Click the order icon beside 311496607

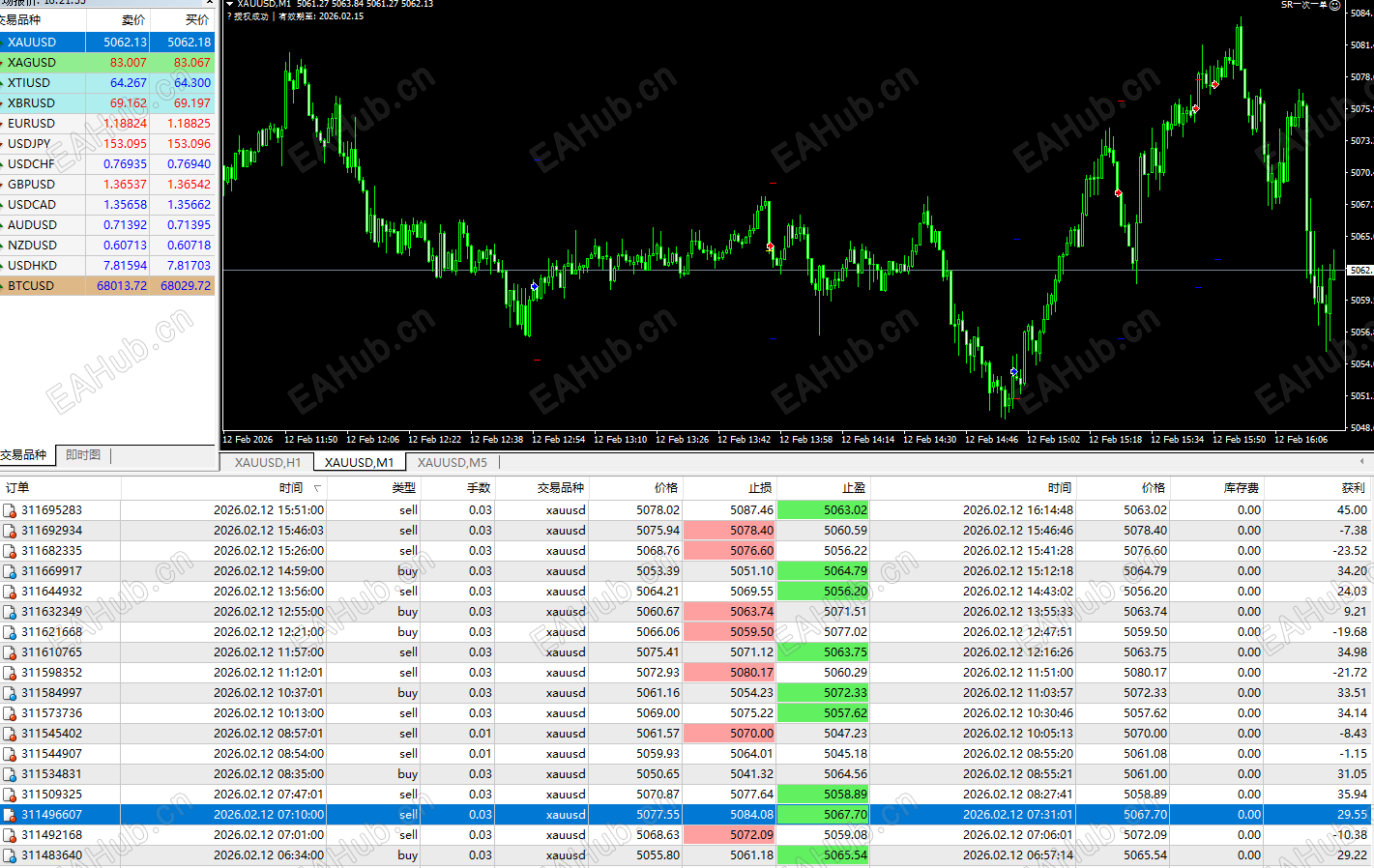(10, 815)
